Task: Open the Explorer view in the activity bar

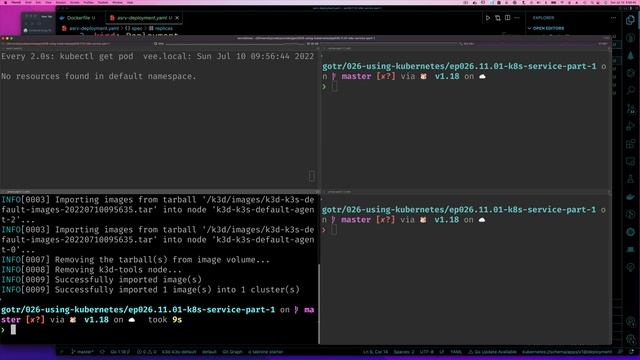Action: click(x=631, y=20)
